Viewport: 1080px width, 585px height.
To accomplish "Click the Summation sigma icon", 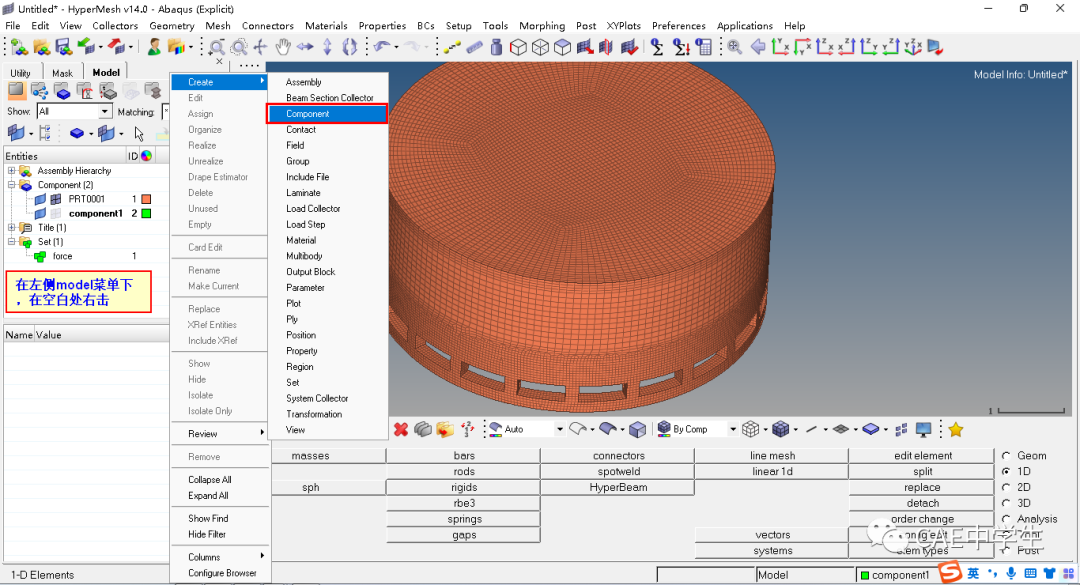I will pos(657,47).
